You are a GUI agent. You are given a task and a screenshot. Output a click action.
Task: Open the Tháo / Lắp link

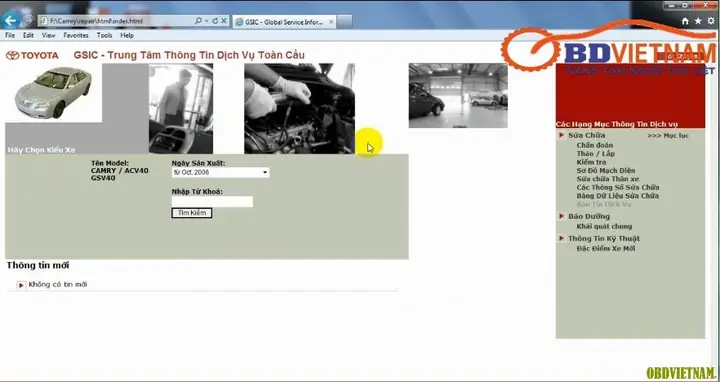596,154
